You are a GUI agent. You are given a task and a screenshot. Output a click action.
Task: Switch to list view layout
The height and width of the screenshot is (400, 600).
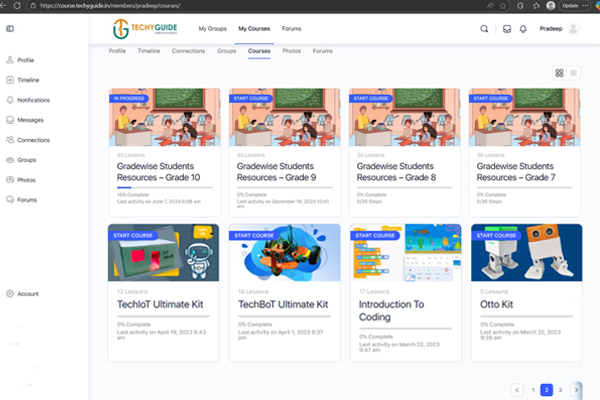[573, 73]
